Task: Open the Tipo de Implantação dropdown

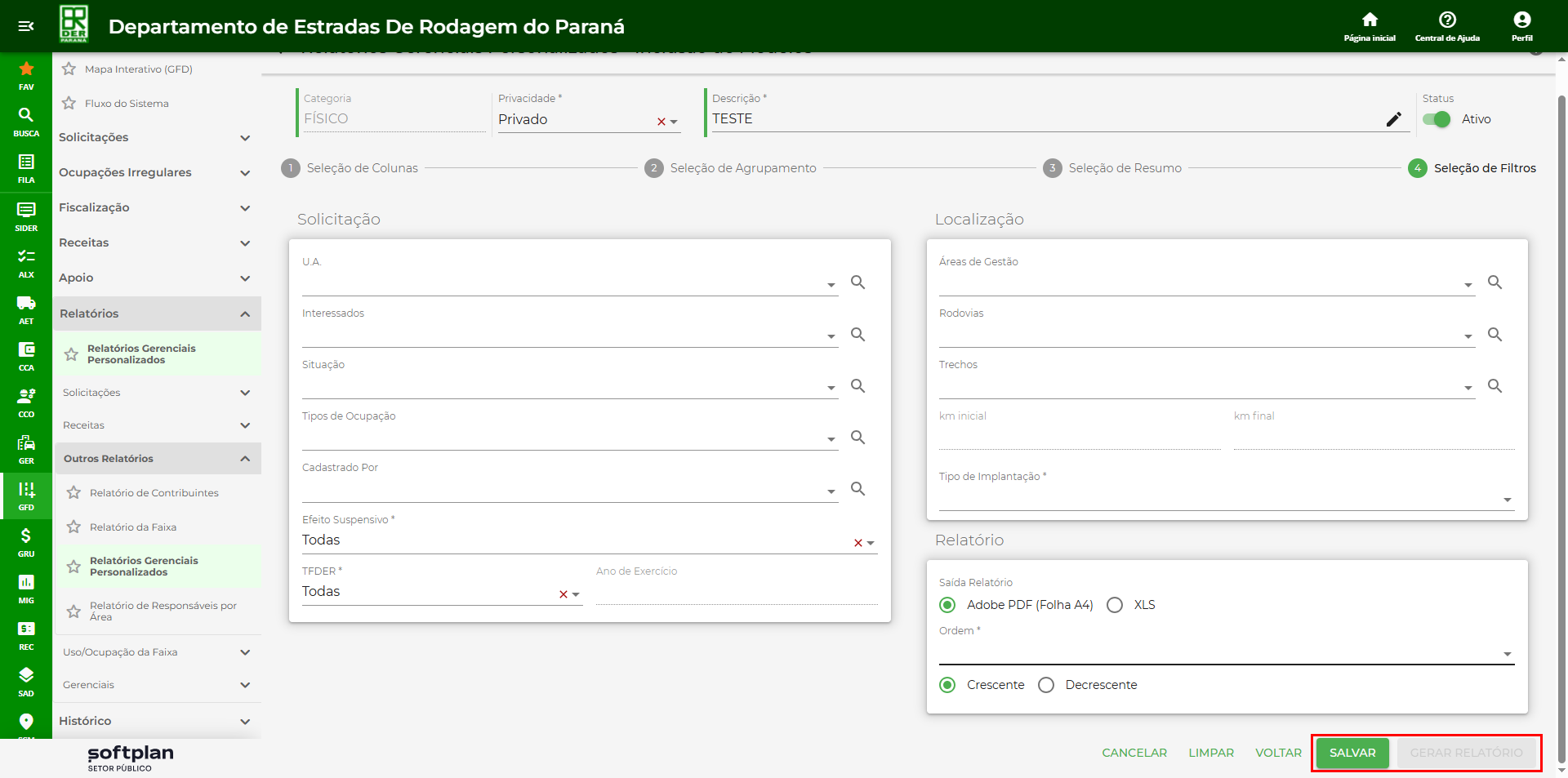Action: coord(1225,499)
